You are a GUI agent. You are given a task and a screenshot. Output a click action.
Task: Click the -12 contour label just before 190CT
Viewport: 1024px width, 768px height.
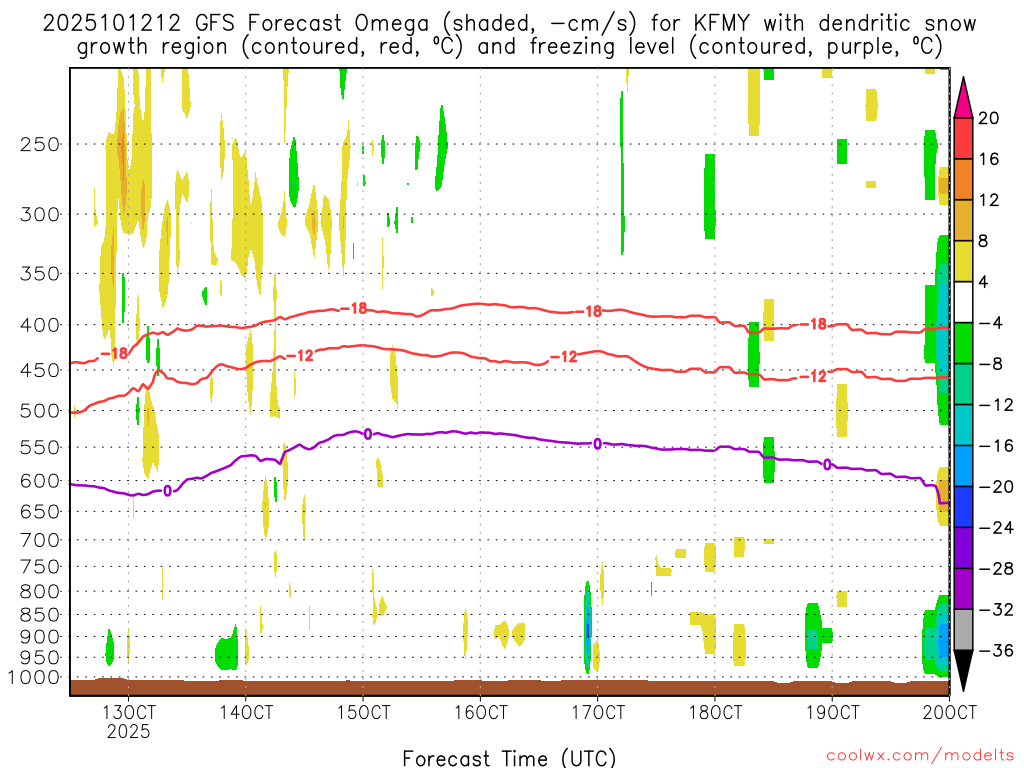tap(814, 376)
